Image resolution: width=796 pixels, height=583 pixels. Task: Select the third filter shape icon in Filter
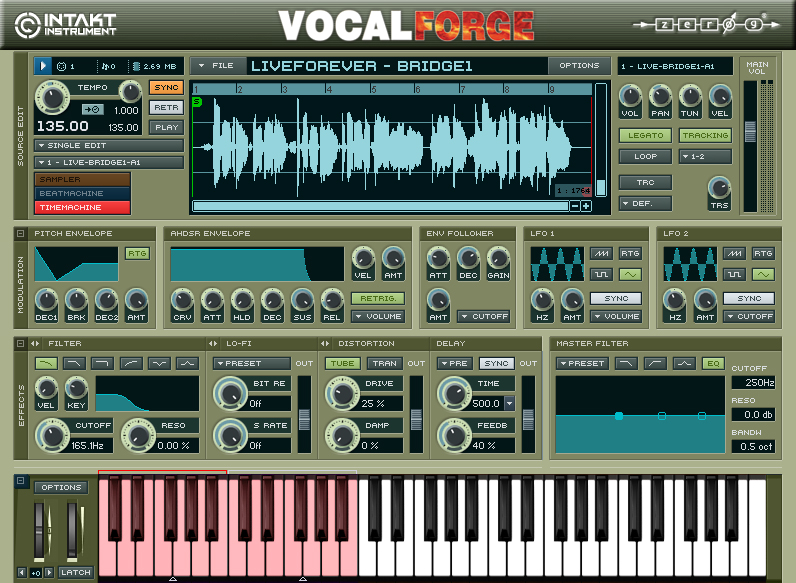tap(103, 363)
